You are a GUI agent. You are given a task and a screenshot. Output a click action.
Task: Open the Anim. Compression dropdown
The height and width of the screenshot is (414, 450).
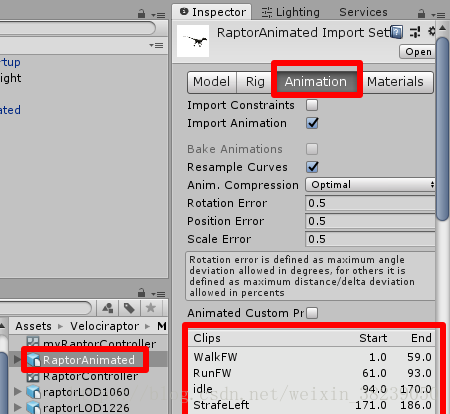pyautogui.click(x=370, y=185)
